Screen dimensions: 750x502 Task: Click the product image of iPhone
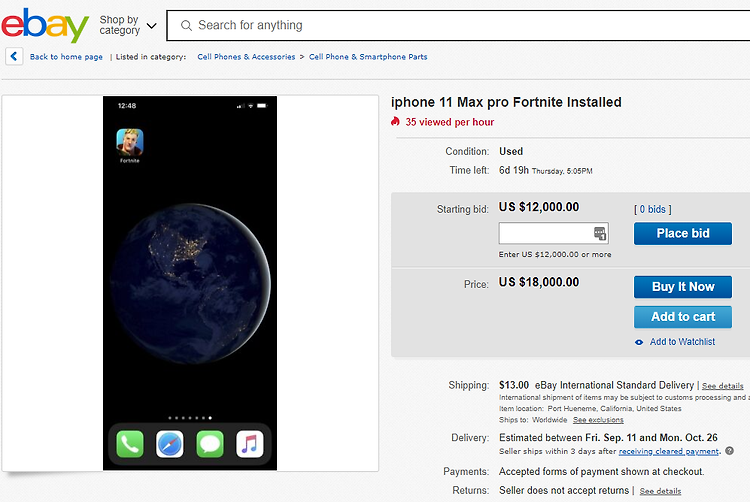click(x=190, y=283)
